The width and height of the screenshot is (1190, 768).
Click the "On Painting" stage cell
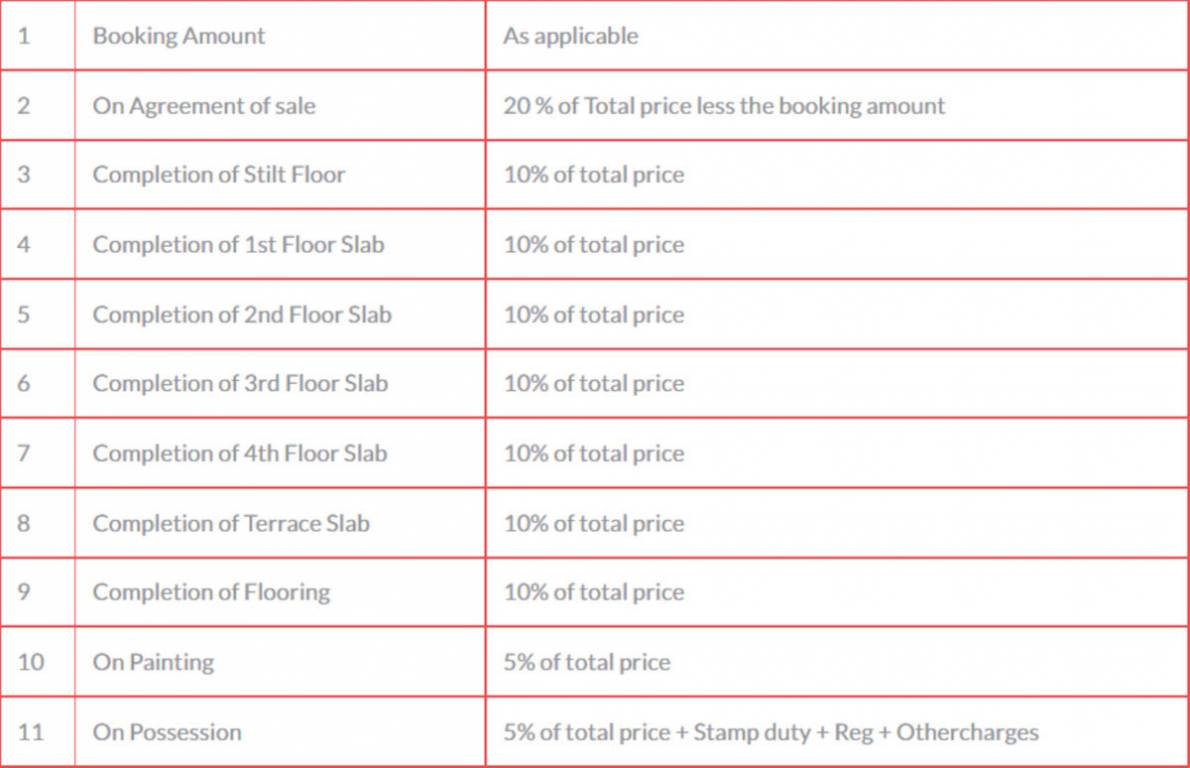tap(153, 662)
